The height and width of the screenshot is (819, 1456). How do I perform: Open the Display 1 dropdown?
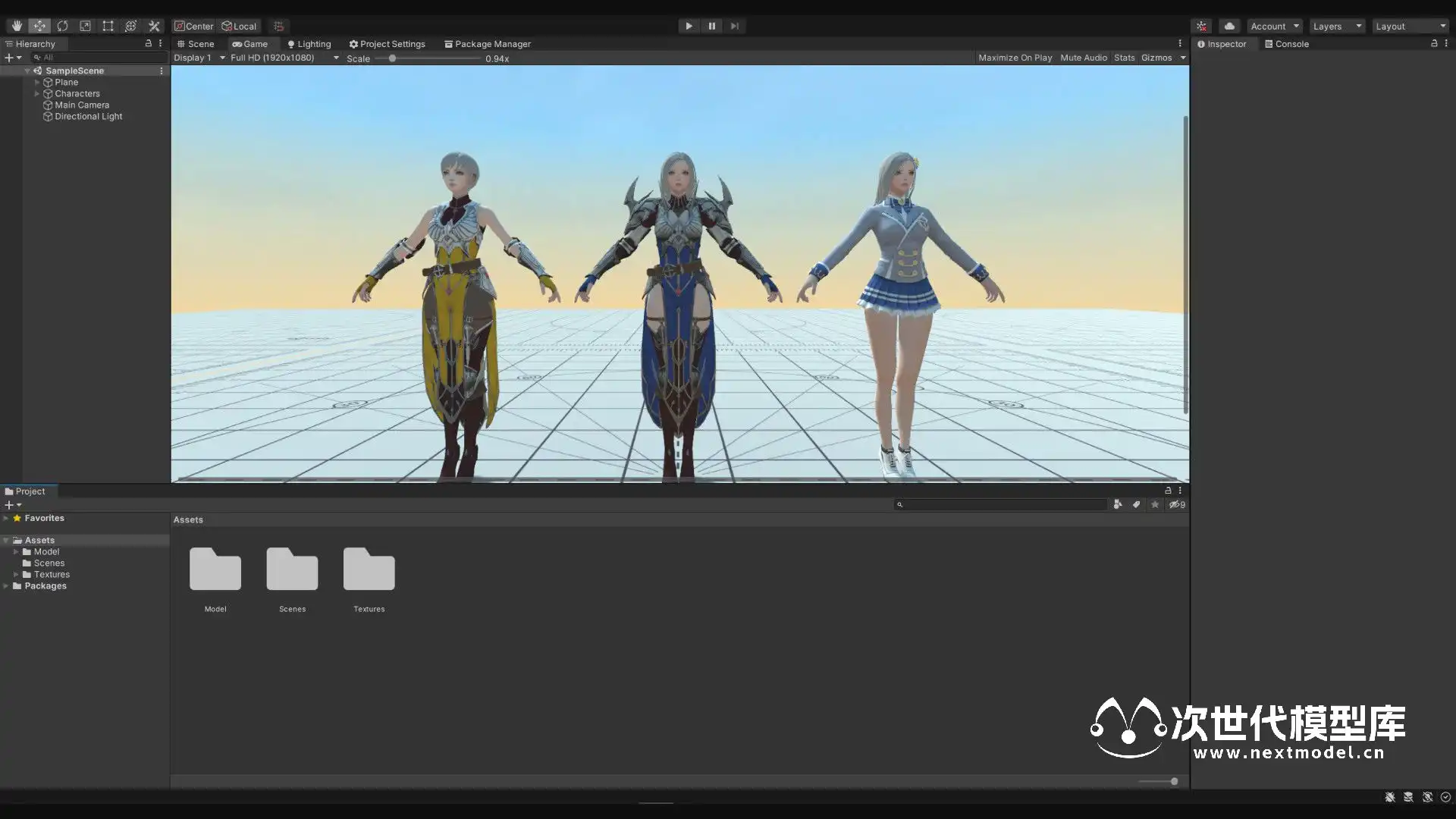[x=199, y=58]
